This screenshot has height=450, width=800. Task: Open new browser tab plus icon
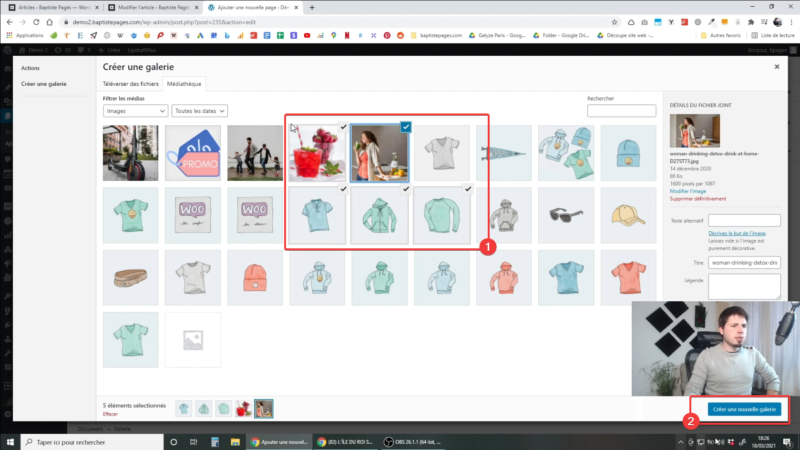pos(312,8)
